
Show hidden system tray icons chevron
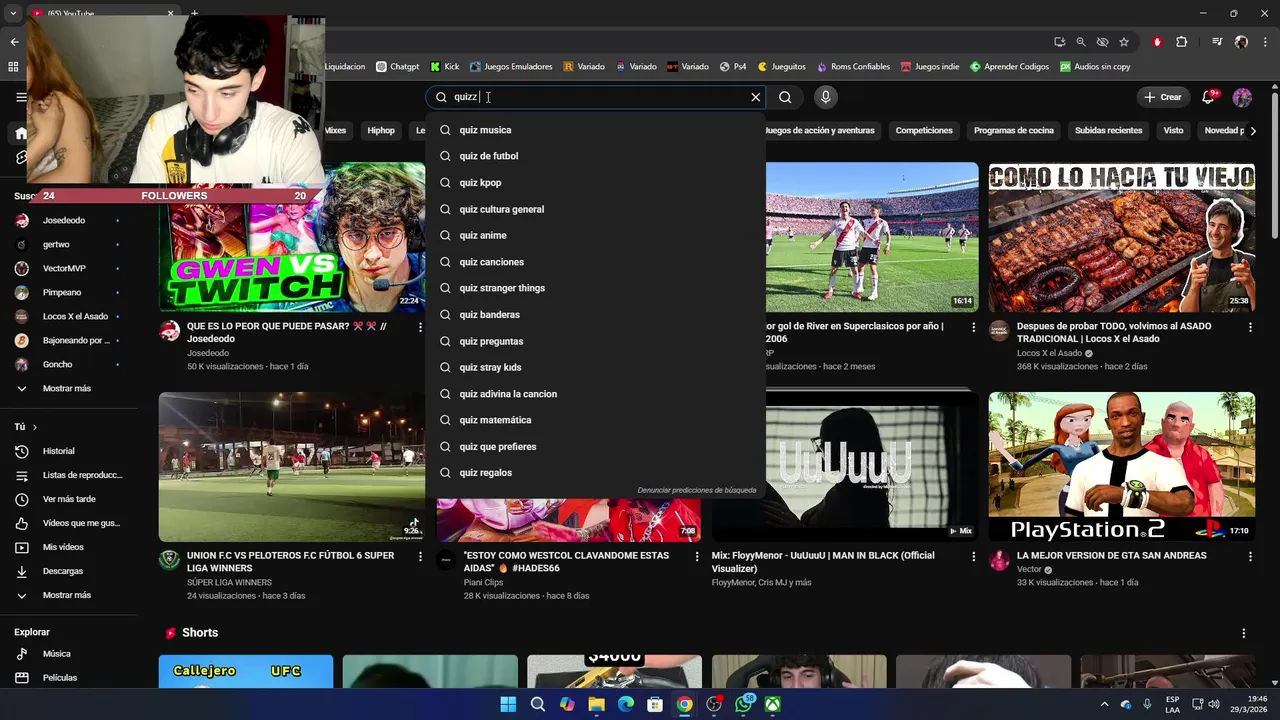(1104, 704)
